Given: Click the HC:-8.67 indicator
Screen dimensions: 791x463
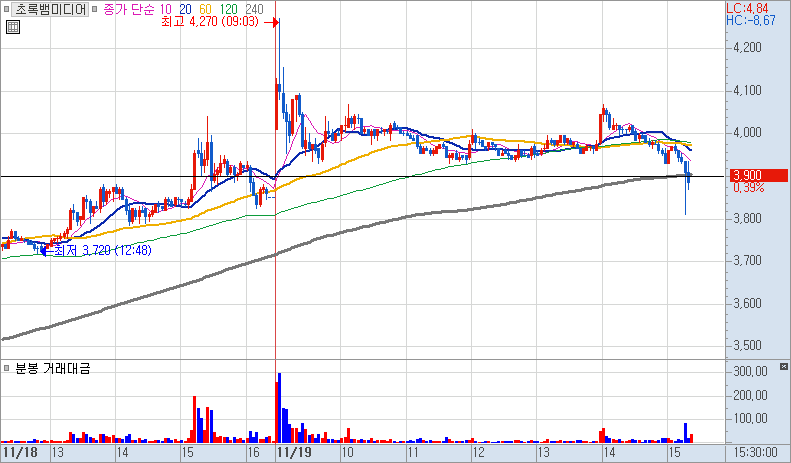Looking at the screenshot, I should coord(751,20).
